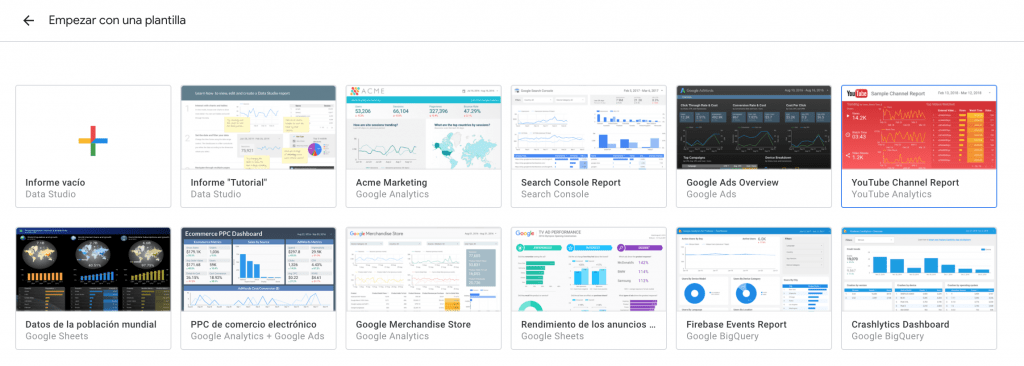Click the "Informe vacío" title
1024x366 pixels.
coord(56,182)
